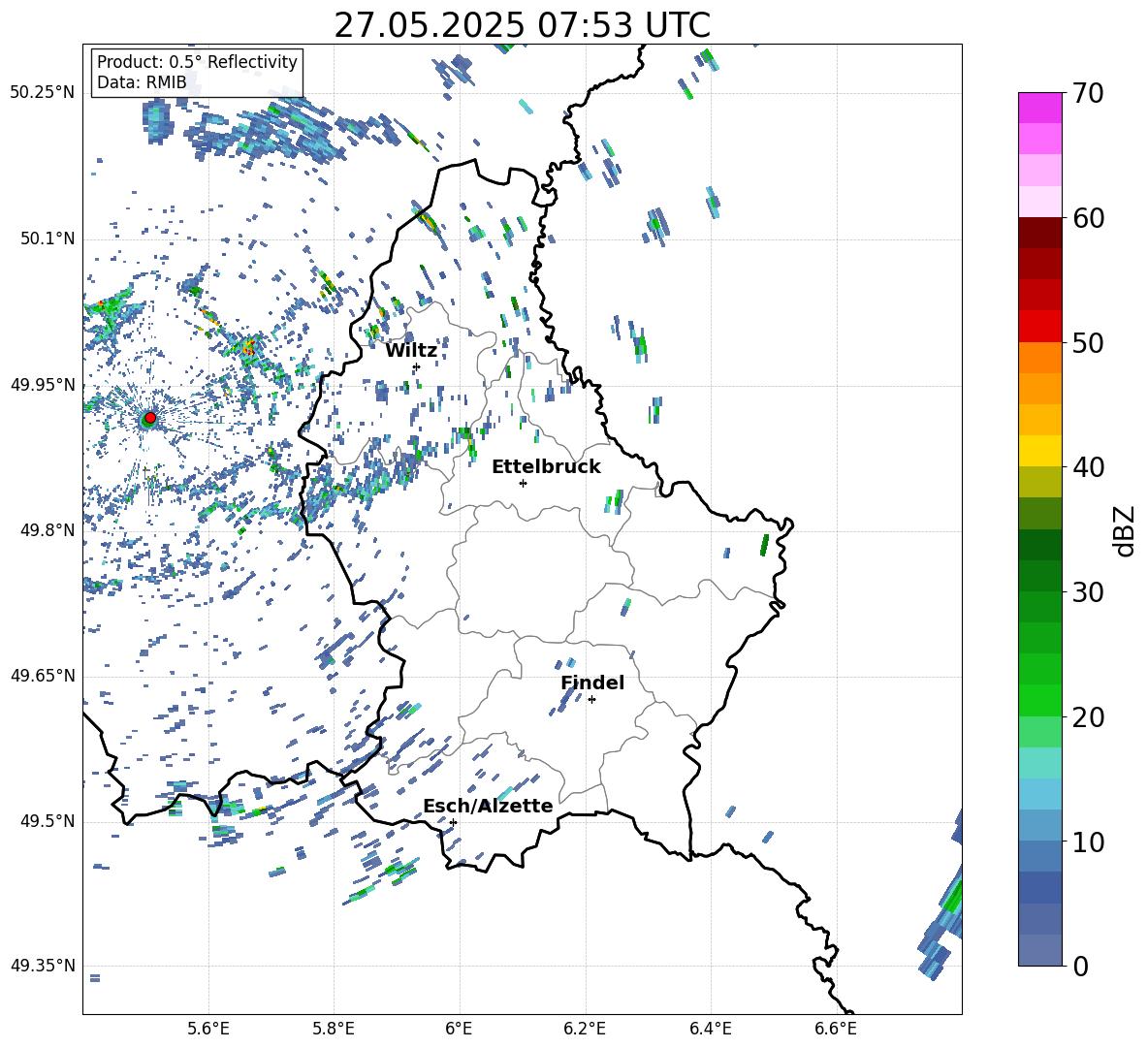
Task: Click the 50 dBZ colorbar tick label
Action: click(x=1088, y=342)
